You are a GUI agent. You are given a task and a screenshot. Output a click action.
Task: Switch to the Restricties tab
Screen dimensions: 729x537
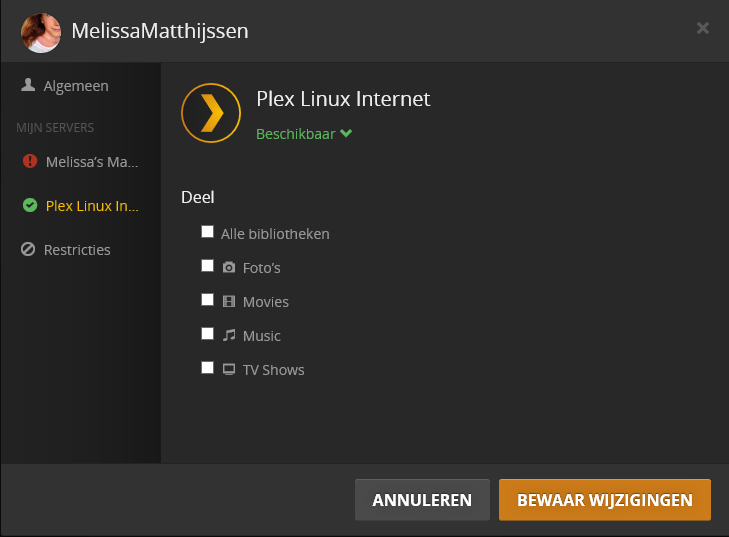(x=77, y=249)
